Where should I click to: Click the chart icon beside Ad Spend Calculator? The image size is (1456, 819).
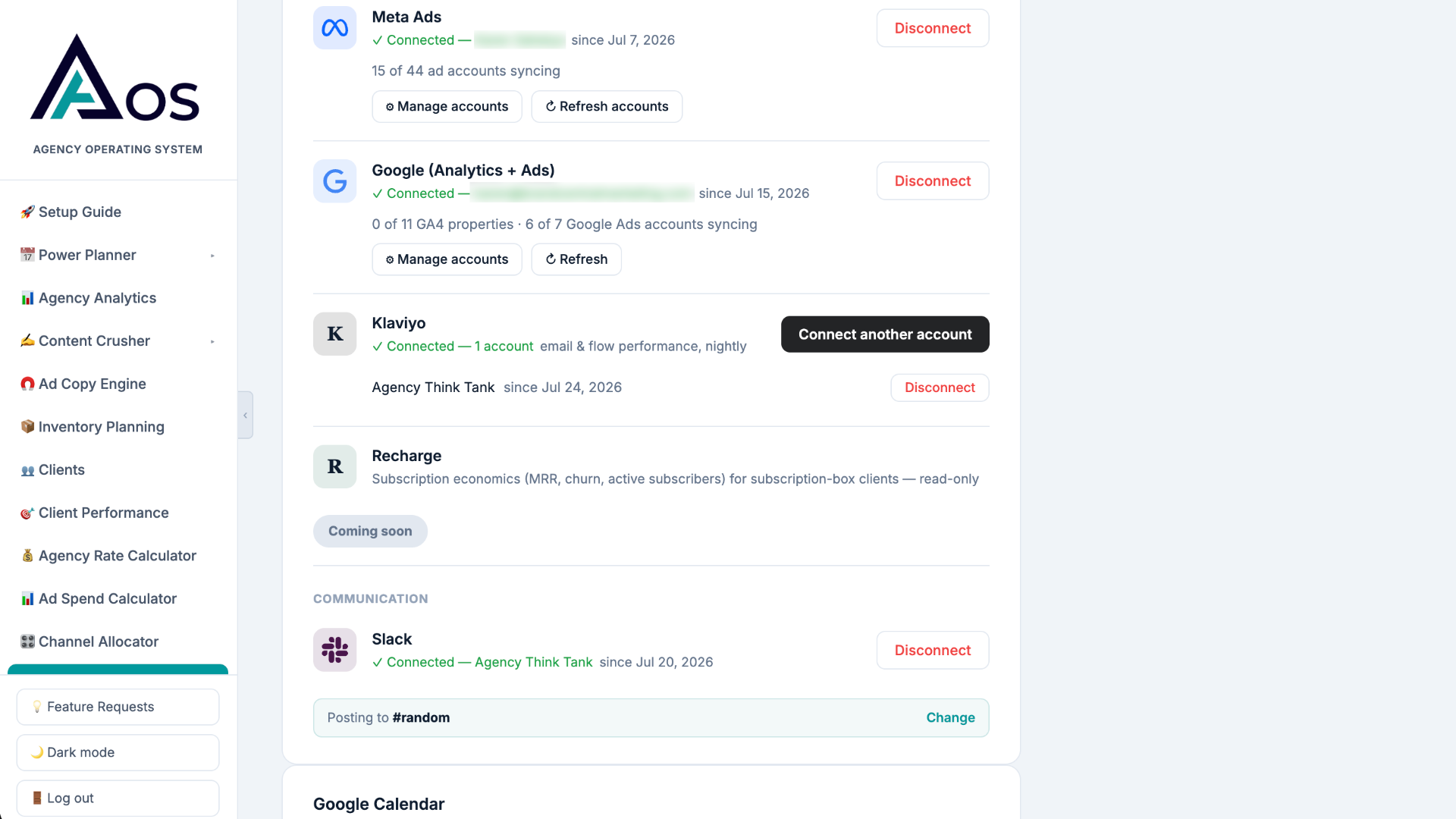27,599
